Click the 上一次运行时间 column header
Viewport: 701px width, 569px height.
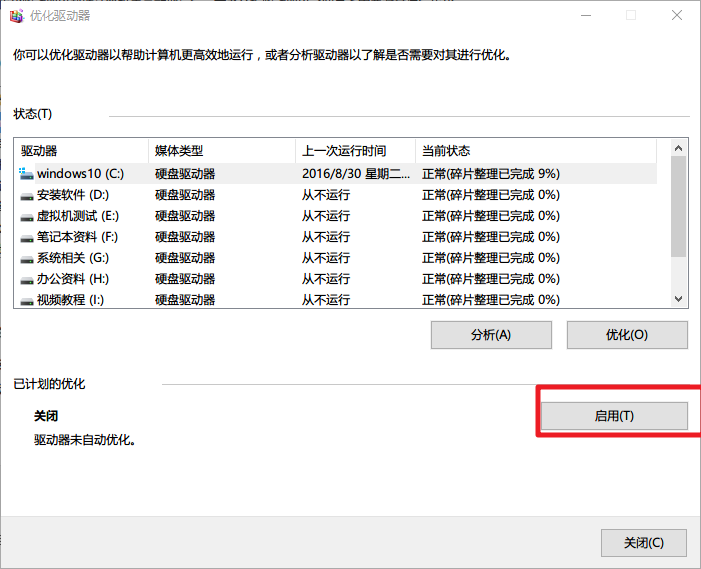(354, 151)
